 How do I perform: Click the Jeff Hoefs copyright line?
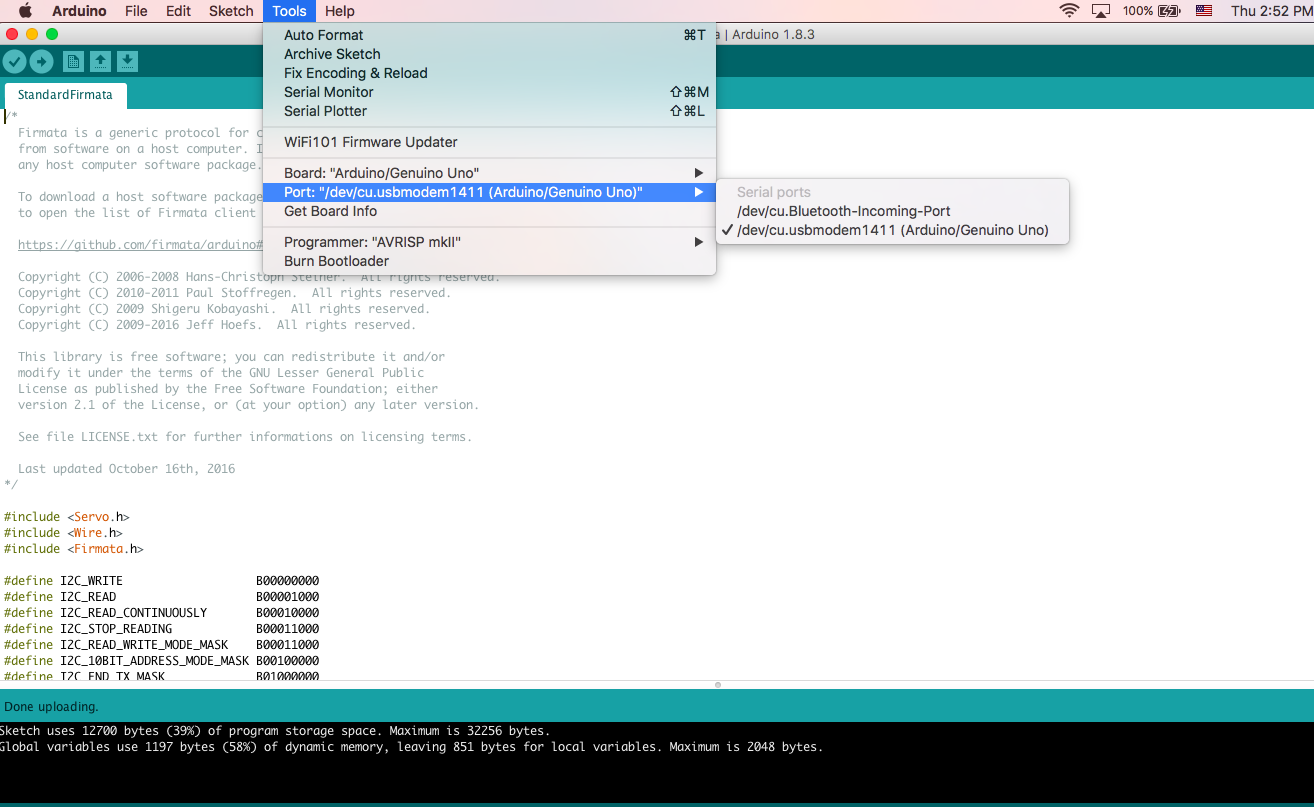tap(217, 325)
